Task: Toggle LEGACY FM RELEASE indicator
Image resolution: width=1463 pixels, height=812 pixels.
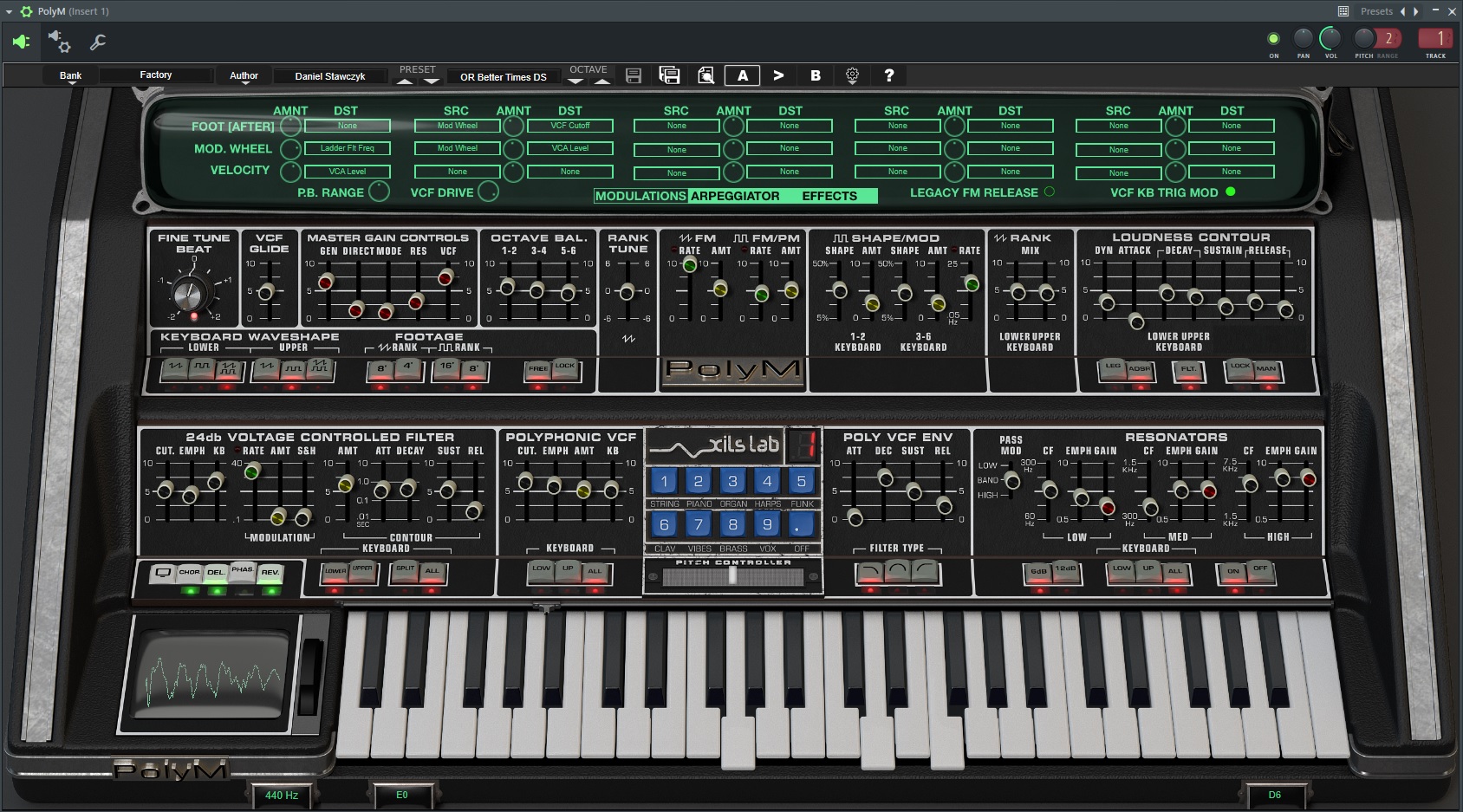Action: click(1050, 192)
